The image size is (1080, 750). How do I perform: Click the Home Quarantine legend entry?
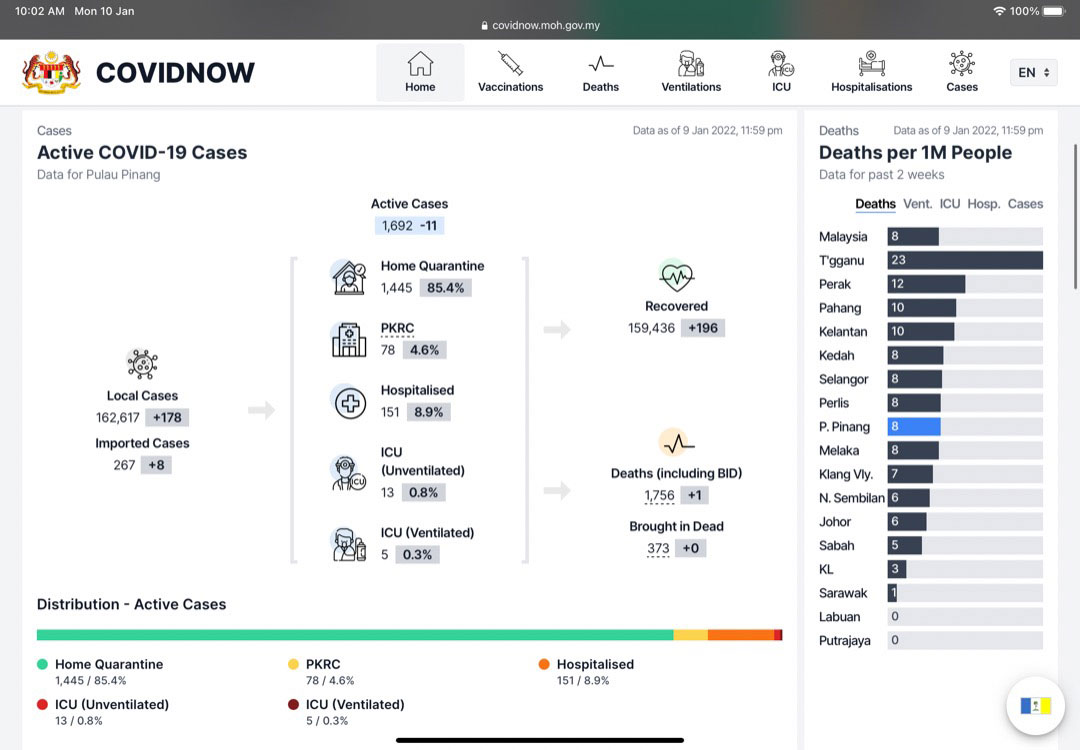101,671
